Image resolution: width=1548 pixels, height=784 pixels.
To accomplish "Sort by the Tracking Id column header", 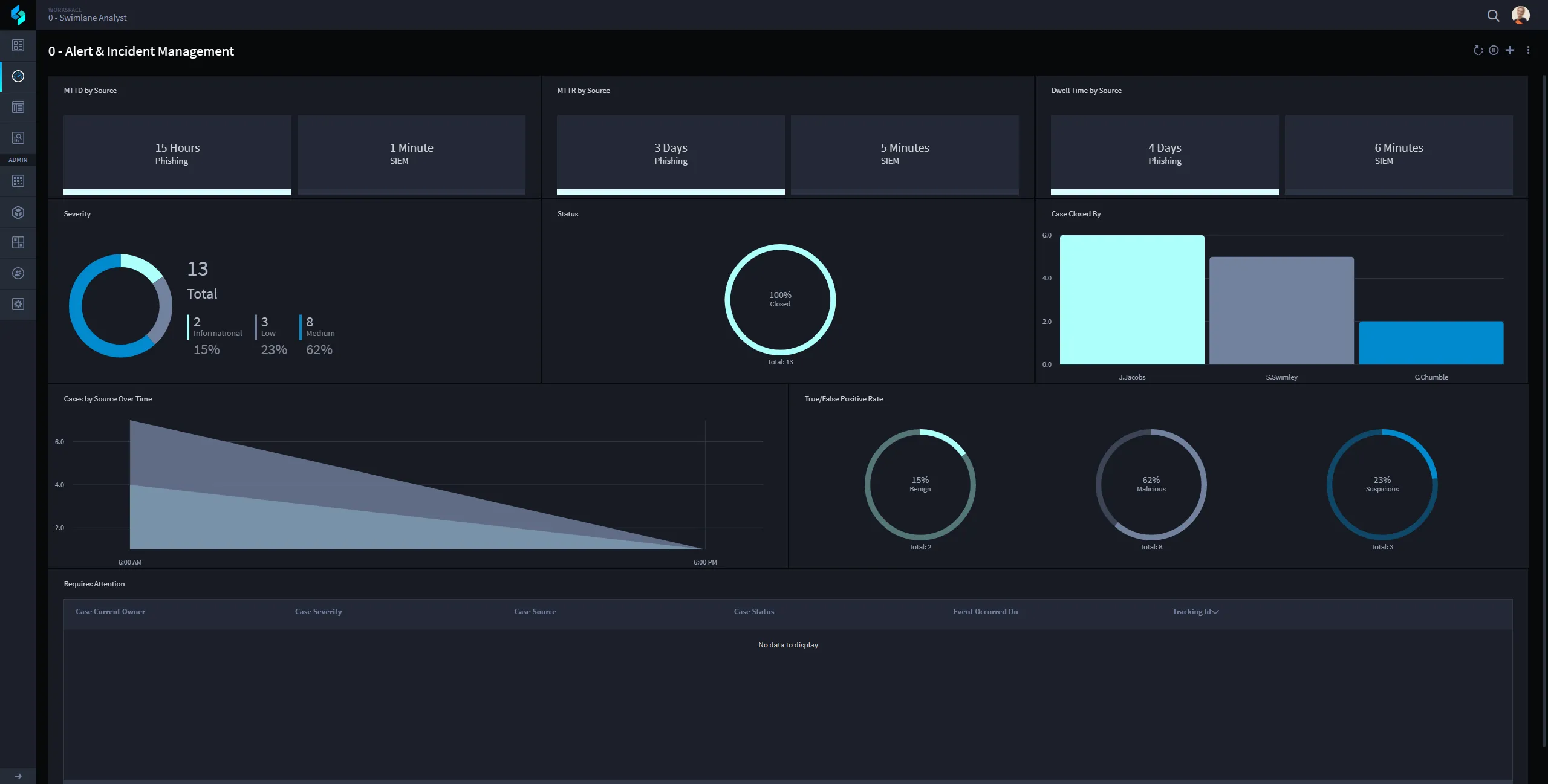I will point(1195,612).
